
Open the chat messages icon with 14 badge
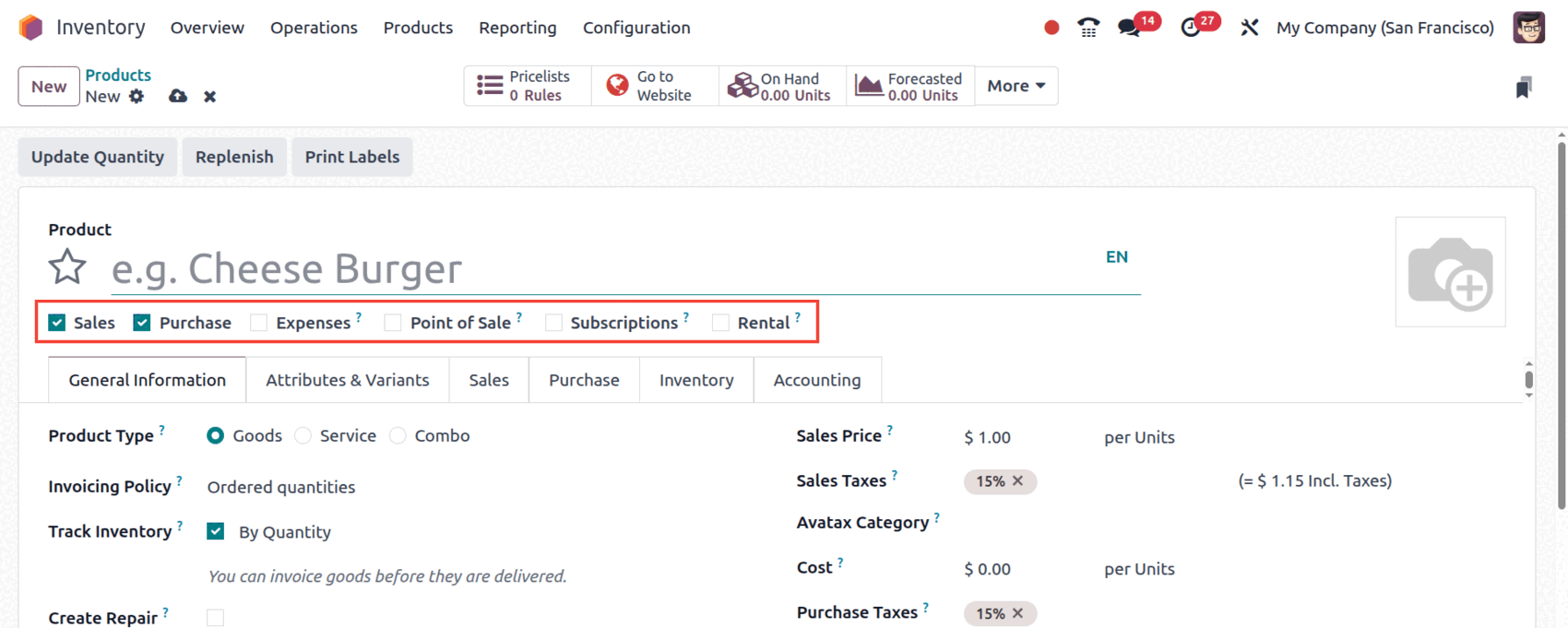[1128, 28]
